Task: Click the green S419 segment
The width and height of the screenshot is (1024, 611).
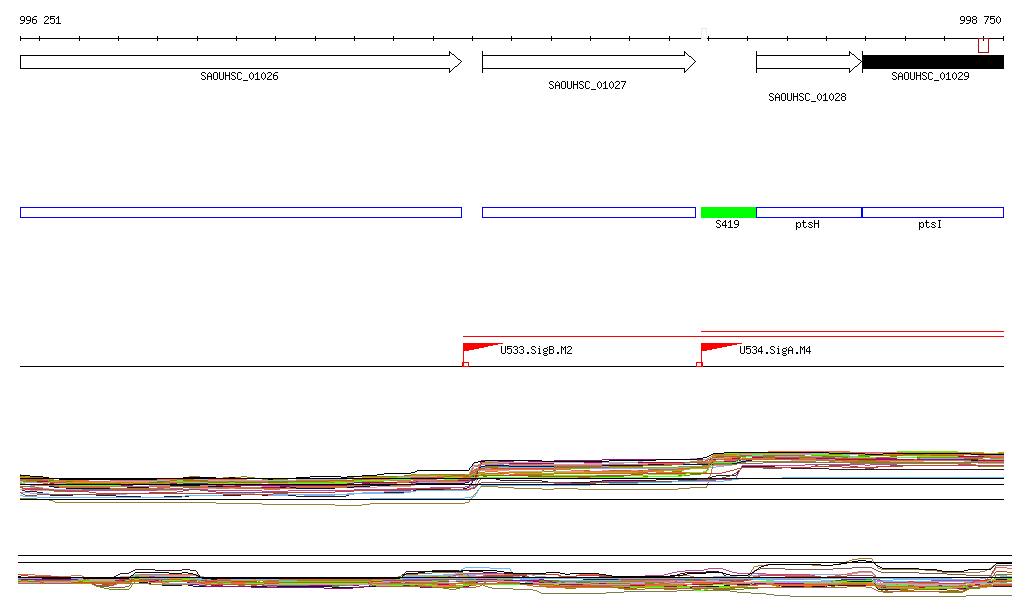Action: 728,212
